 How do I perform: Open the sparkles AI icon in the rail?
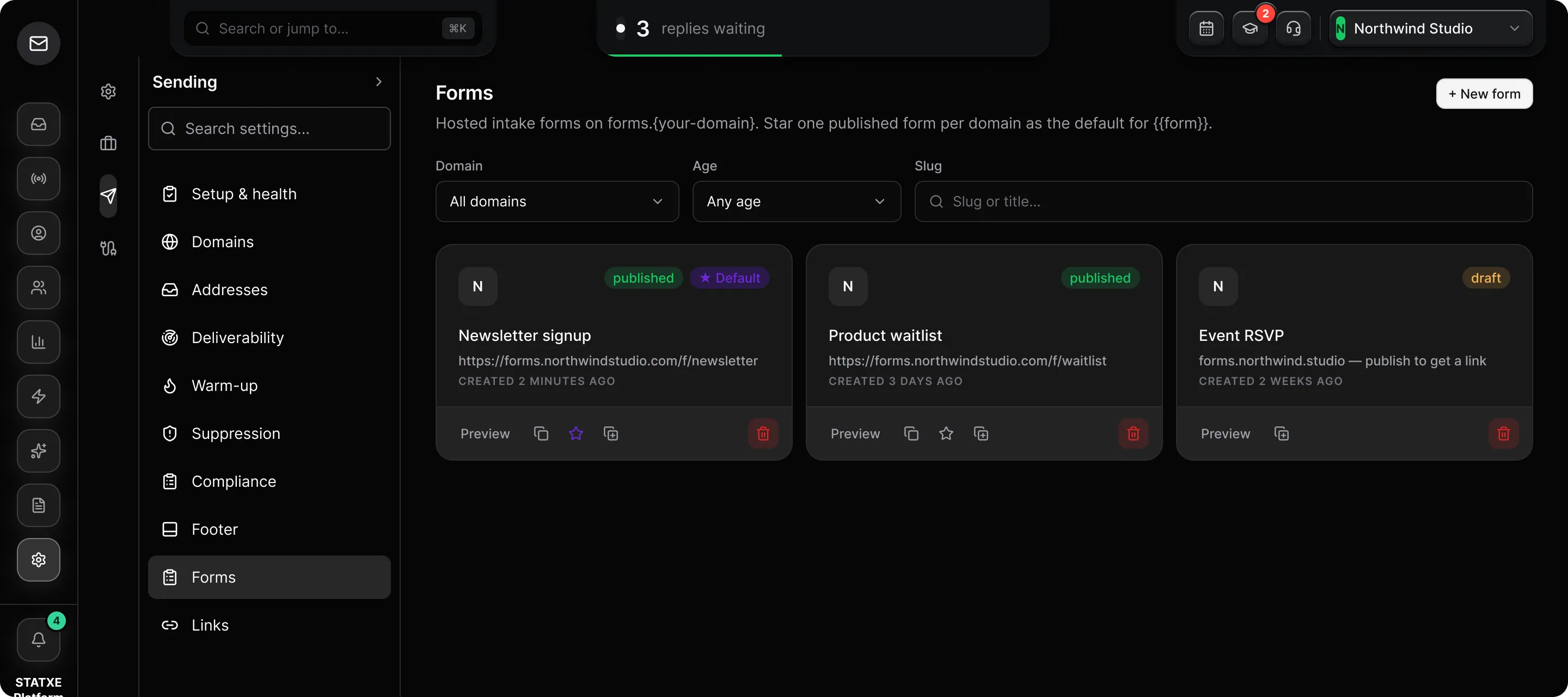(x=38, y=451)
